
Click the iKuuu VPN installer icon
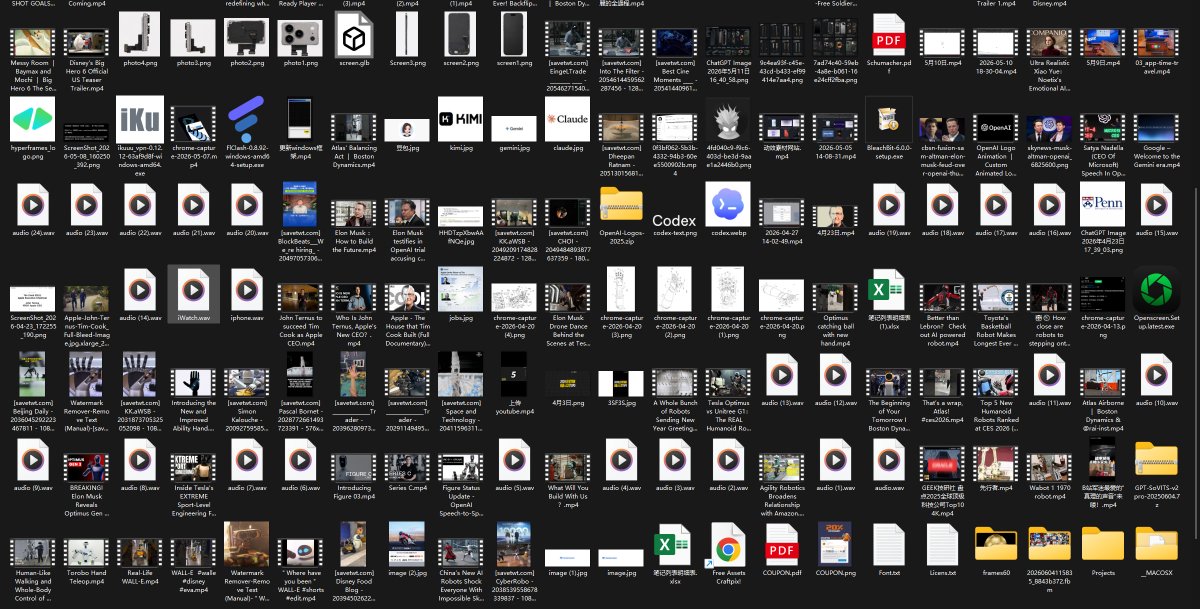coord(140,120)
